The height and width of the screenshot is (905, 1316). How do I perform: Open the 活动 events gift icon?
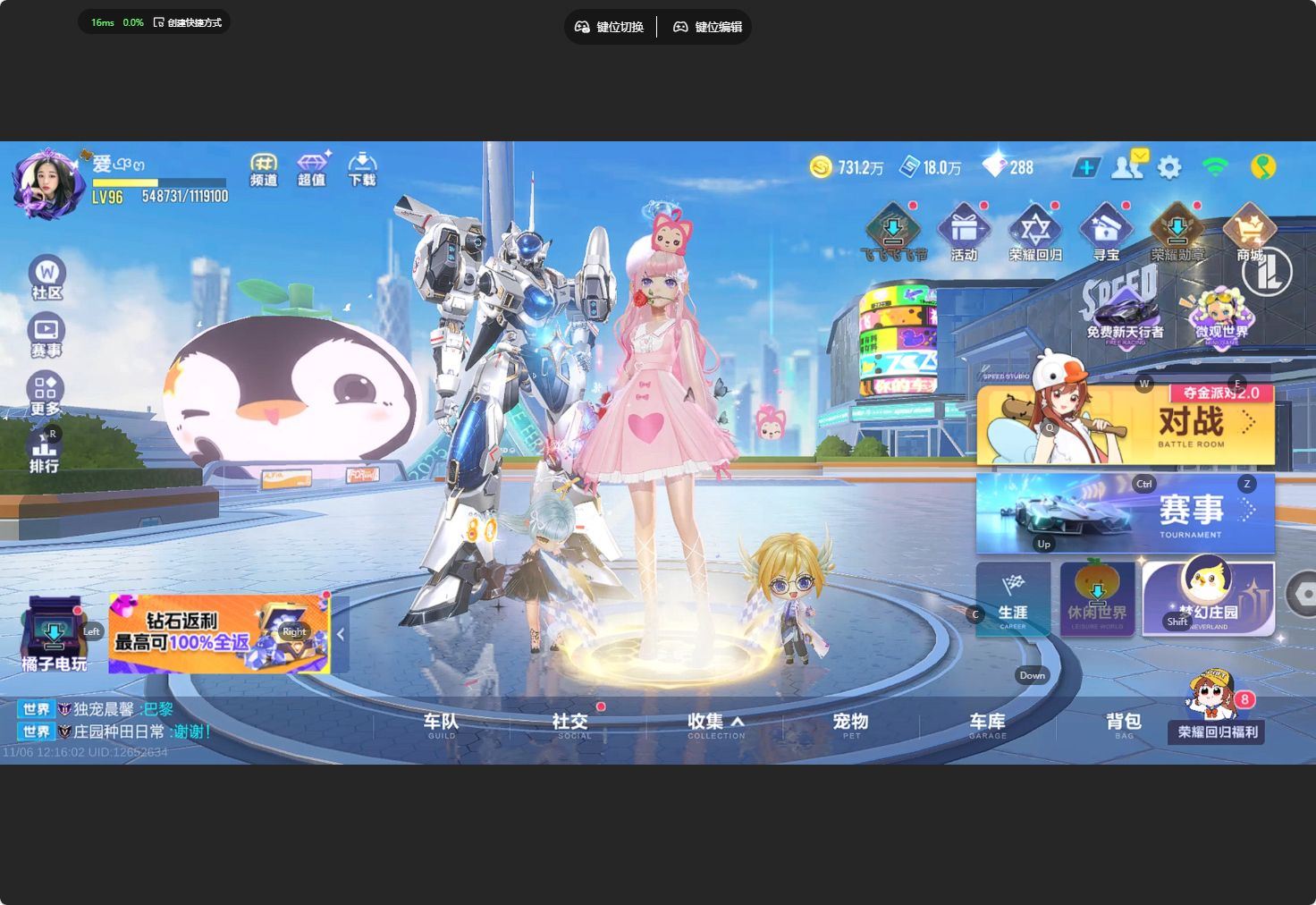pyautogui.click(x=964, y=234)
